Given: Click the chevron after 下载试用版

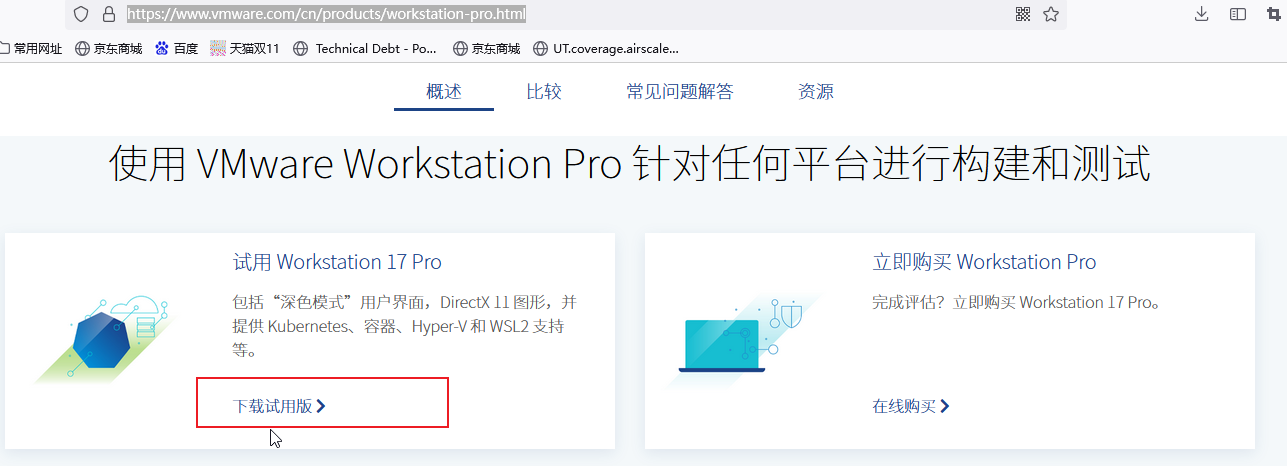Looking at the screenshot, I should [321, 406].
